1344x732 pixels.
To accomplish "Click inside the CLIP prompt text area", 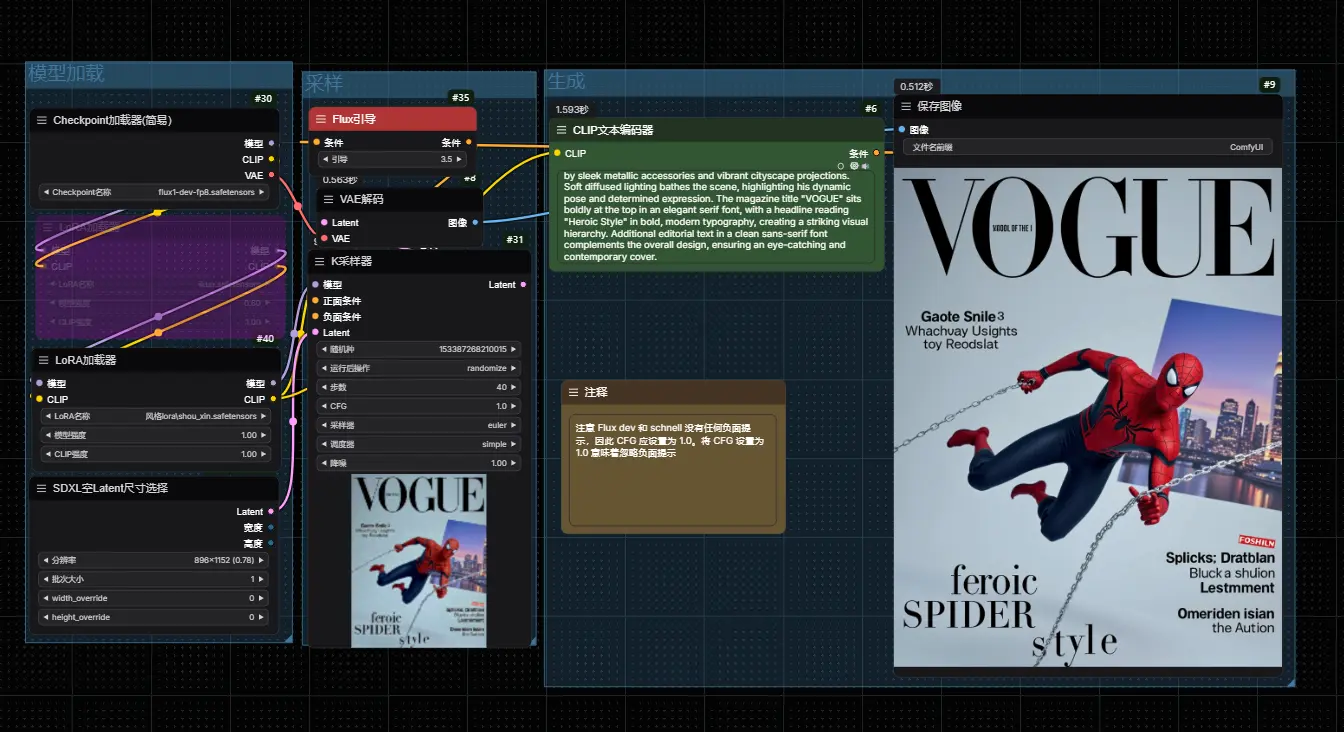I will click(716, 217).
